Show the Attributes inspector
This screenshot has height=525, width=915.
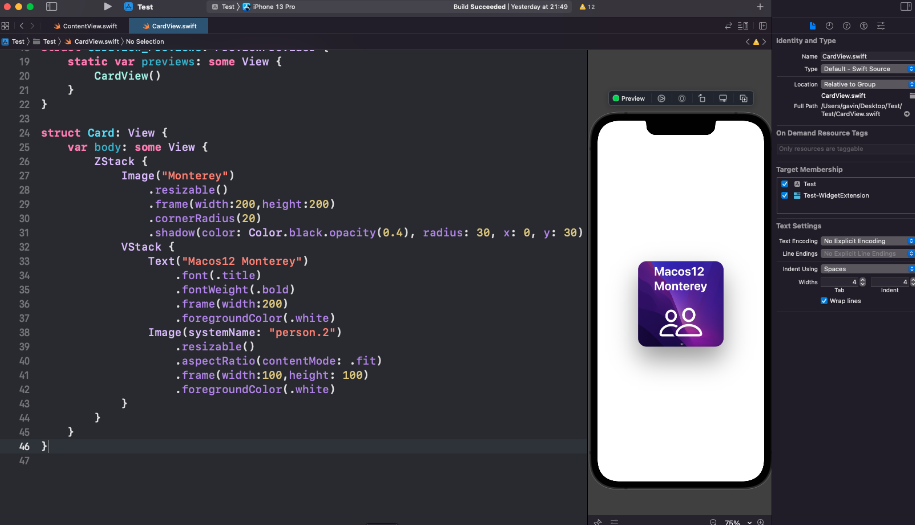coord(881,26)
